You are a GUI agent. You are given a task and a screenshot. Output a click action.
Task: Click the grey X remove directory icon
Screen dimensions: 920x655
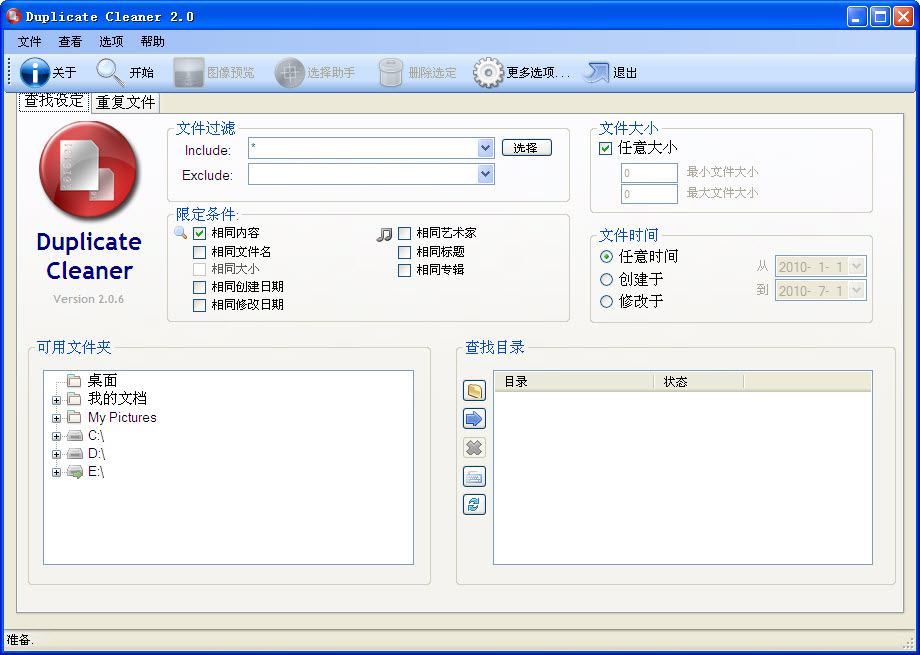pyautogui.click(x=474, y=448)
